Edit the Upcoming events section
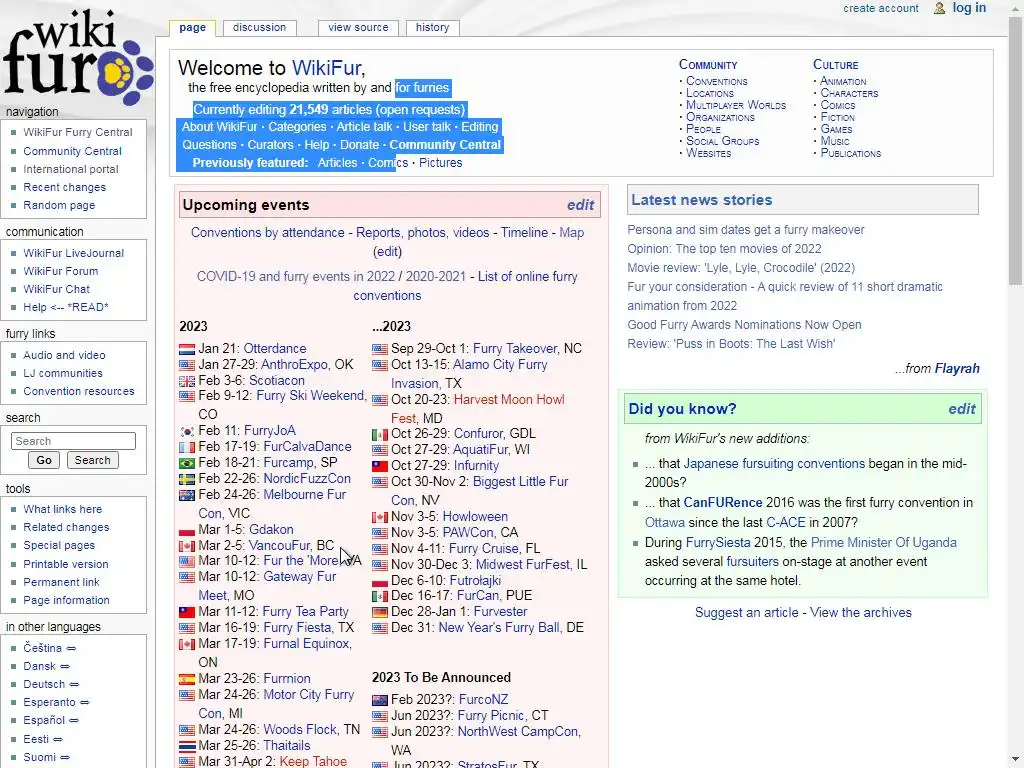 click(580, 205)
